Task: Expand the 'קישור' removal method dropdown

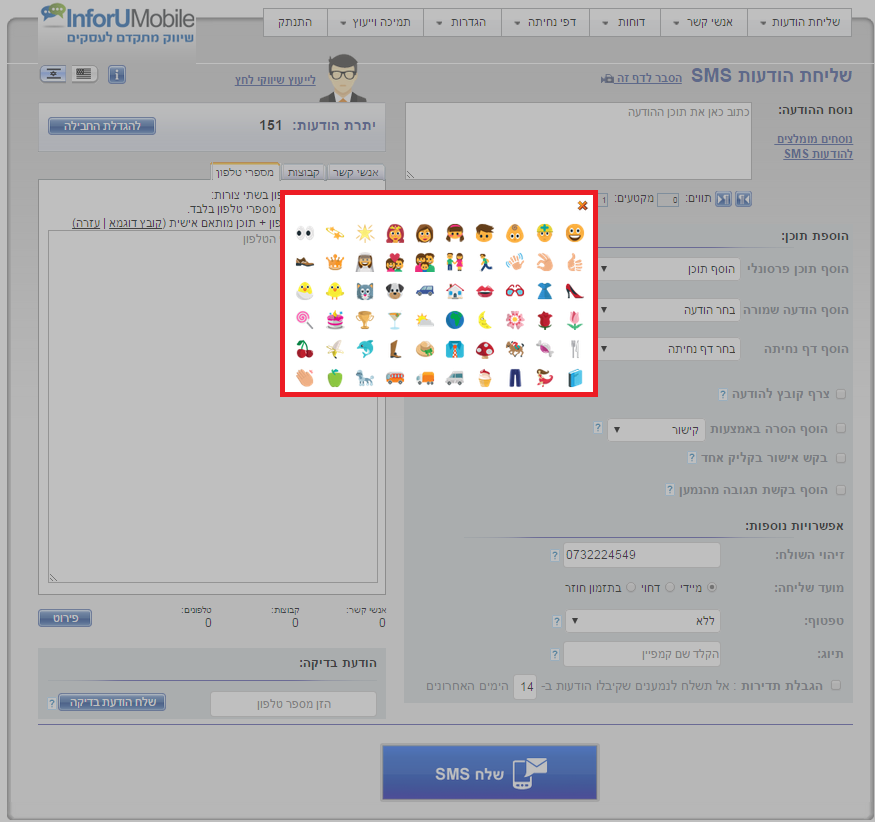Action: [x=656, y=430]
